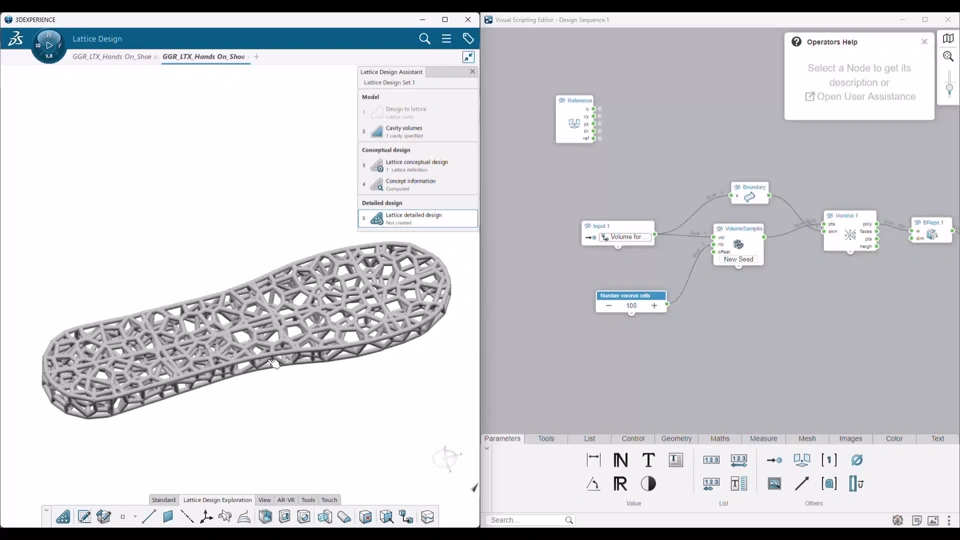The image size is (960, 540).
Task: Toggle visibility eye on VolumeSampling node
Action: [719, 228]
